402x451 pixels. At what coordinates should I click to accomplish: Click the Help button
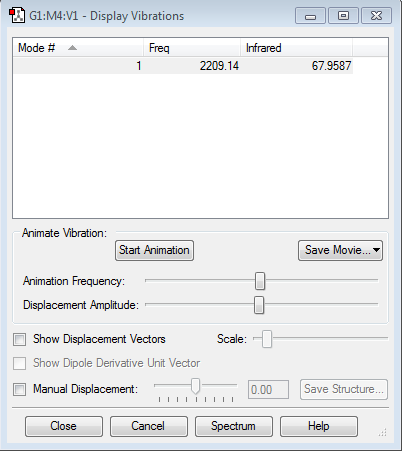click(319, 426)
